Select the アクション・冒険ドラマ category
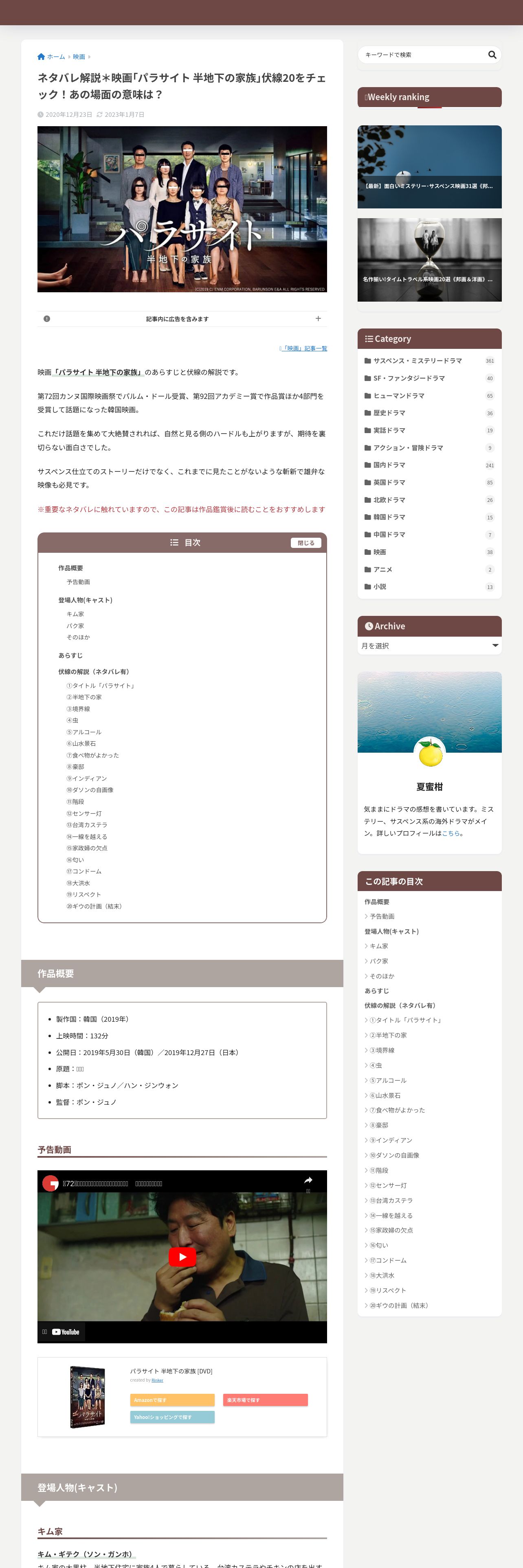The width and height of the screenshot is (523, 1568). tap(430, 448)
